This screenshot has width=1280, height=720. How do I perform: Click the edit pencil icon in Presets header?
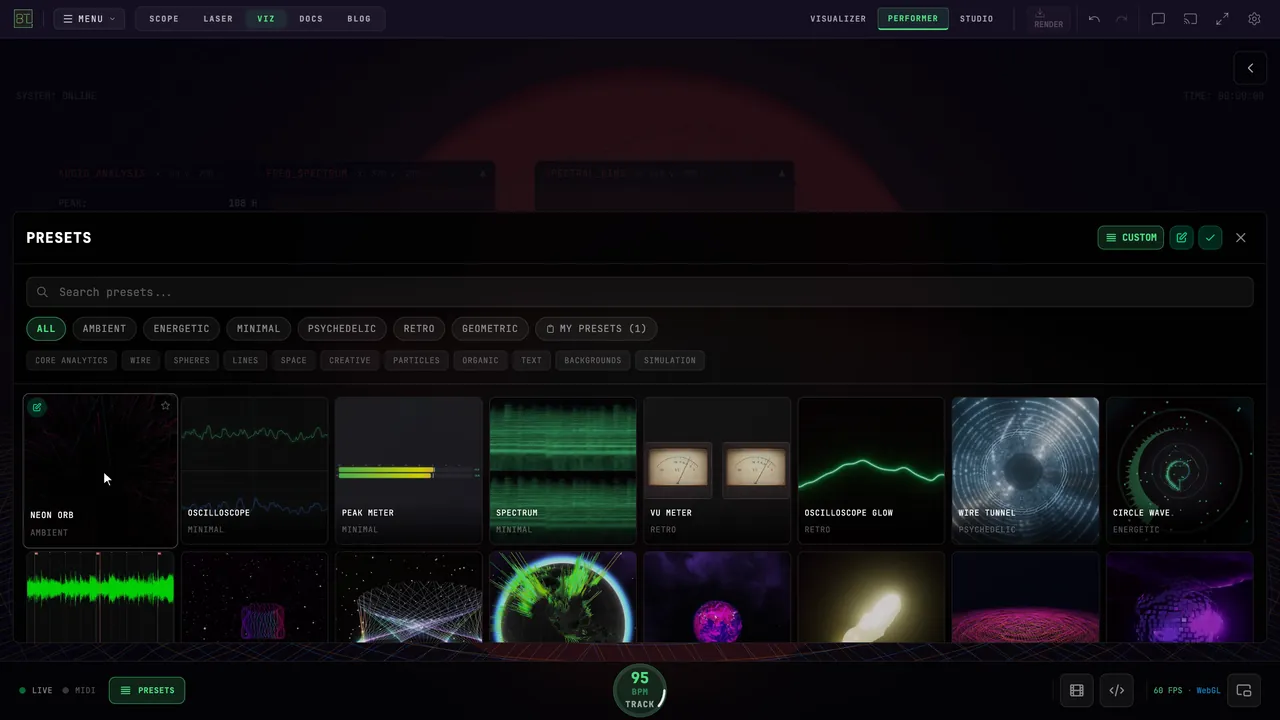1181,238
